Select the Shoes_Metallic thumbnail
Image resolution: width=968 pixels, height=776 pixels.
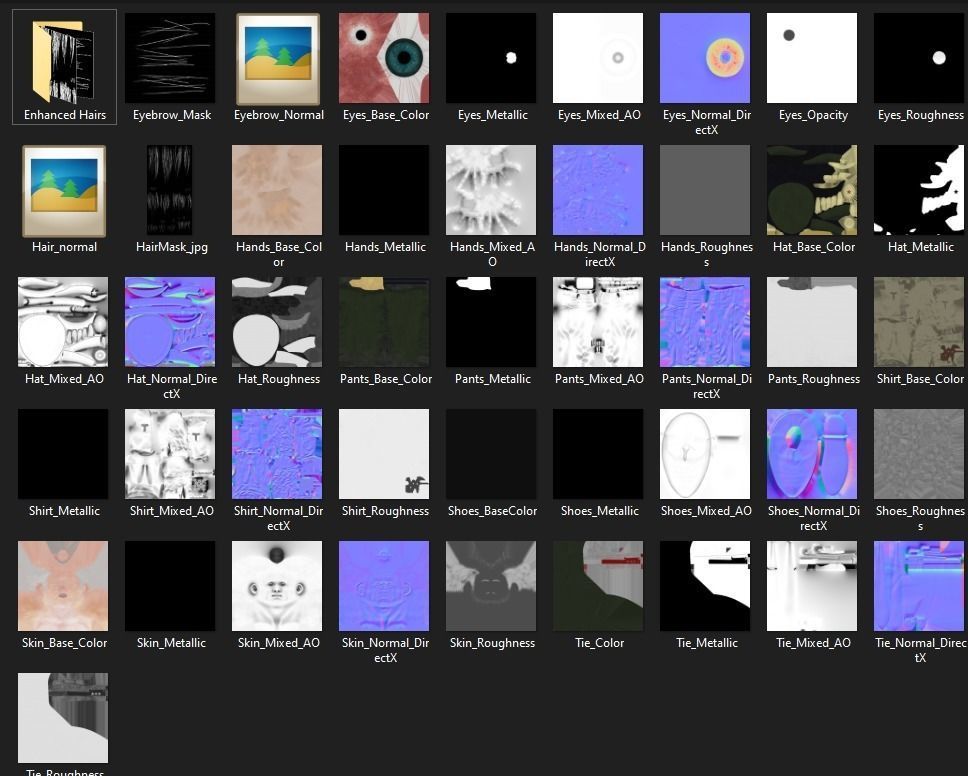tap(598, 454)
